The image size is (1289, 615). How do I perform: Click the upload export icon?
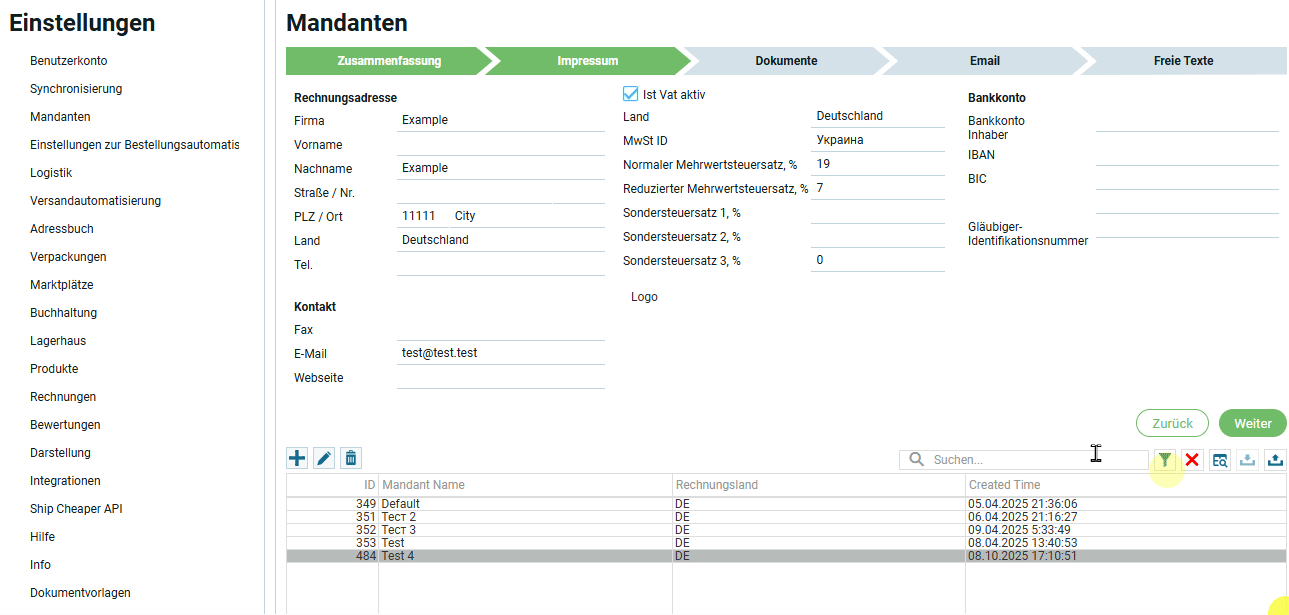(1275, 460)
